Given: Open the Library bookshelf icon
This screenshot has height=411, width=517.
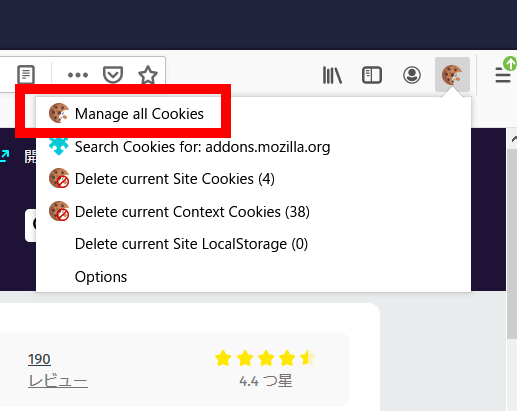Looking at the screenshot, I should [x=332, y=75].
